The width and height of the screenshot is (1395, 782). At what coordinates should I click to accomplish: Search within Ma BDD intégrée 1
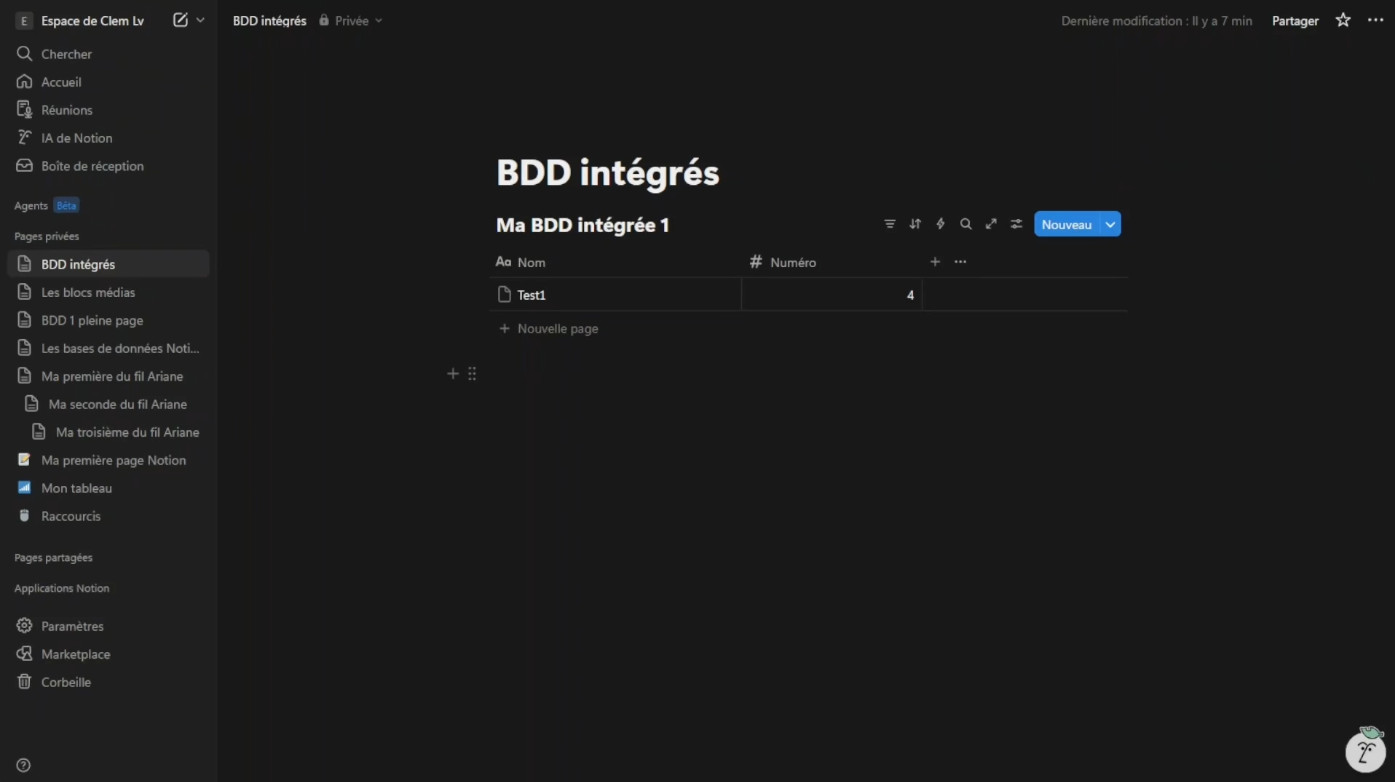[x=966, y=224]
